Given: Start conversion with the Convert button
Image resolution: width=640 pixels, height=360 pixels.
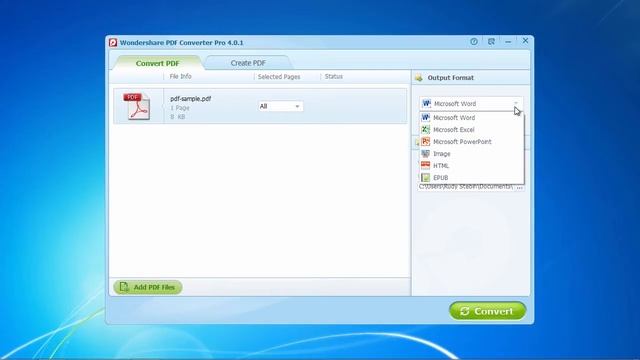Looking at the screenshot, I should 487,311.
